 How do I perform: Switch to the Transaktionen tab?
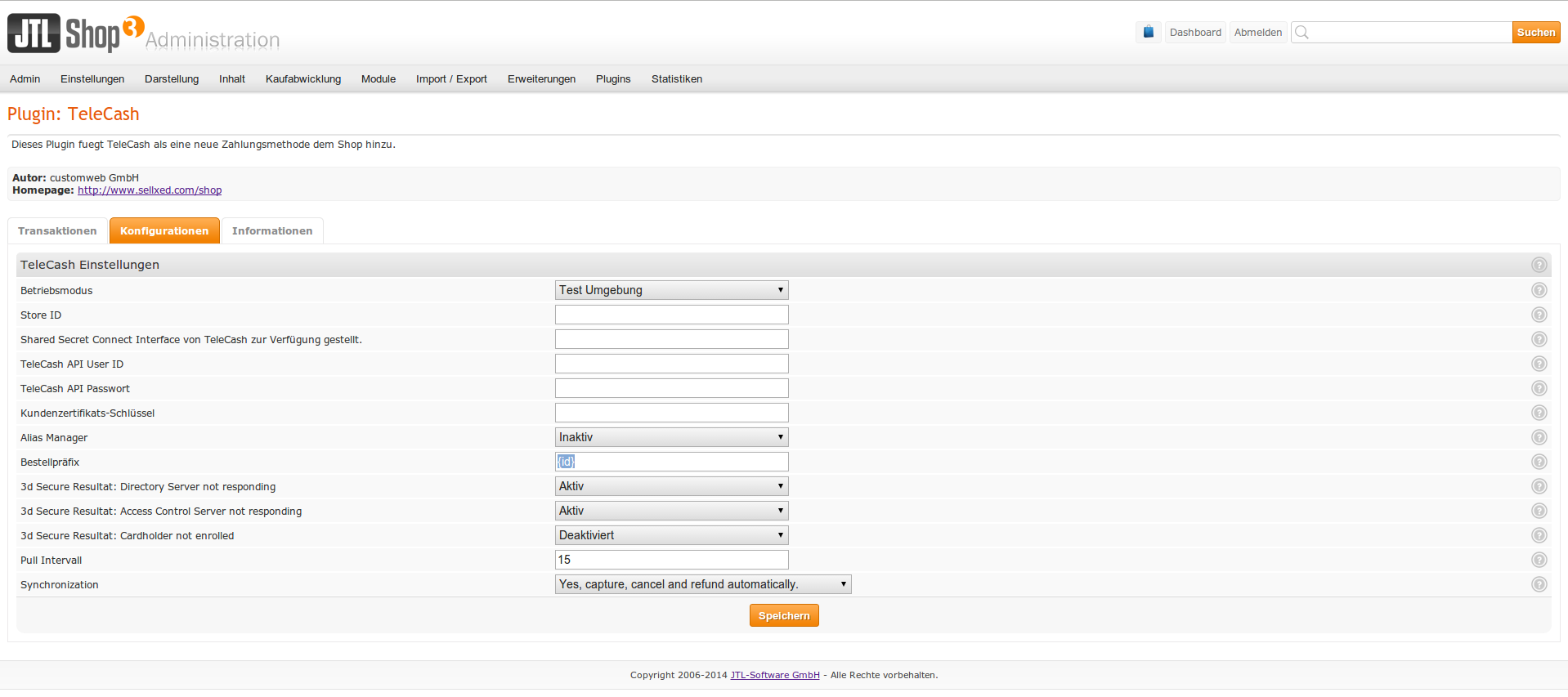pyautogui.click(x=57, y=231)
